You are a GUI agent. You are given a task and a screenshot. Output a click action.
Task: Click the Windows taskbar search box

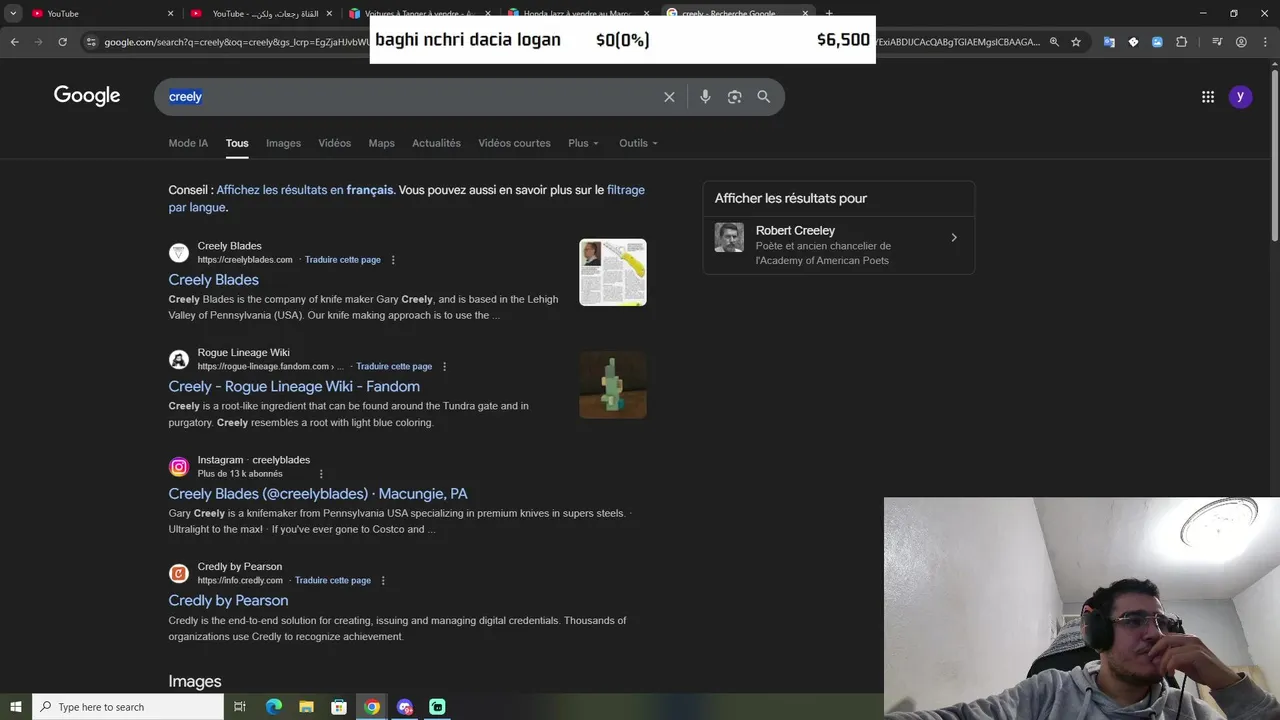pyautogui.click(x=128, y=707)
